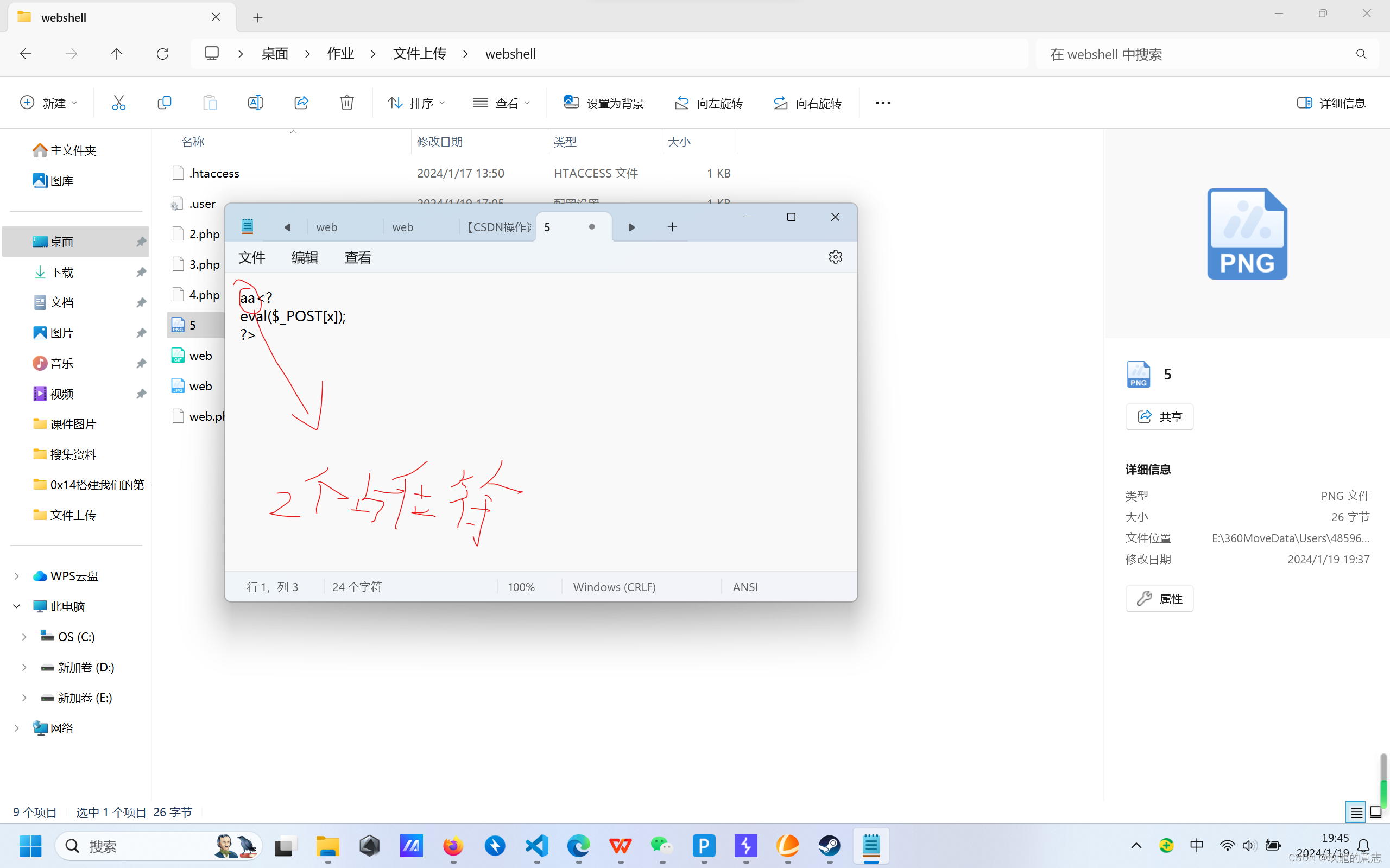The height and width of the screenshot is (868, 1390).
Task: Click 文件上传 in the breadcrumb path
Action: [419, 54]
